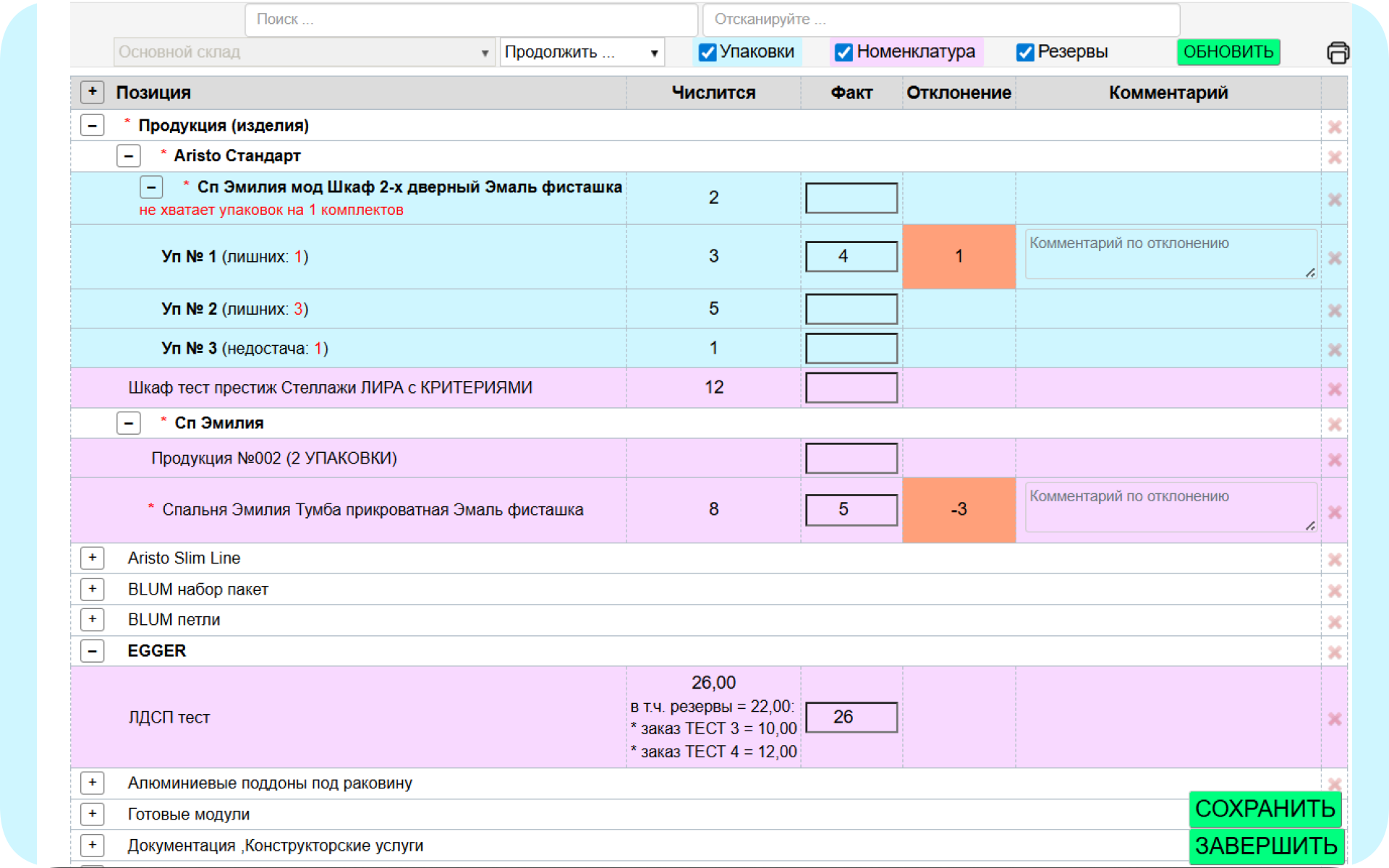The image size is (1389, 868).
Task: Delete the ЛДСП тест row with red X
Action: 1335,719
